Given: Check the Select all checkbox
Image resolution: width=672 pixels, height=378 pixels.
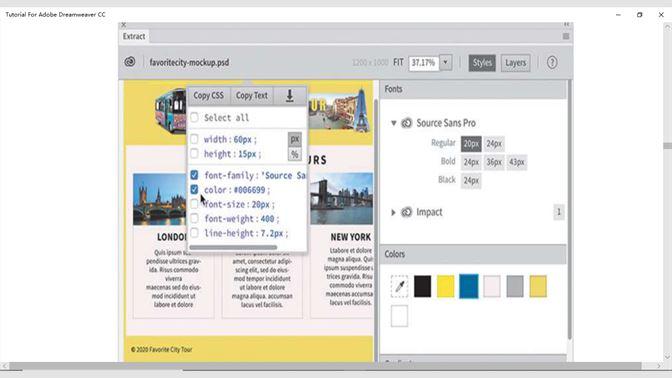Looking at the screenshot, I should pyautogui.click(x=194, y=117).
